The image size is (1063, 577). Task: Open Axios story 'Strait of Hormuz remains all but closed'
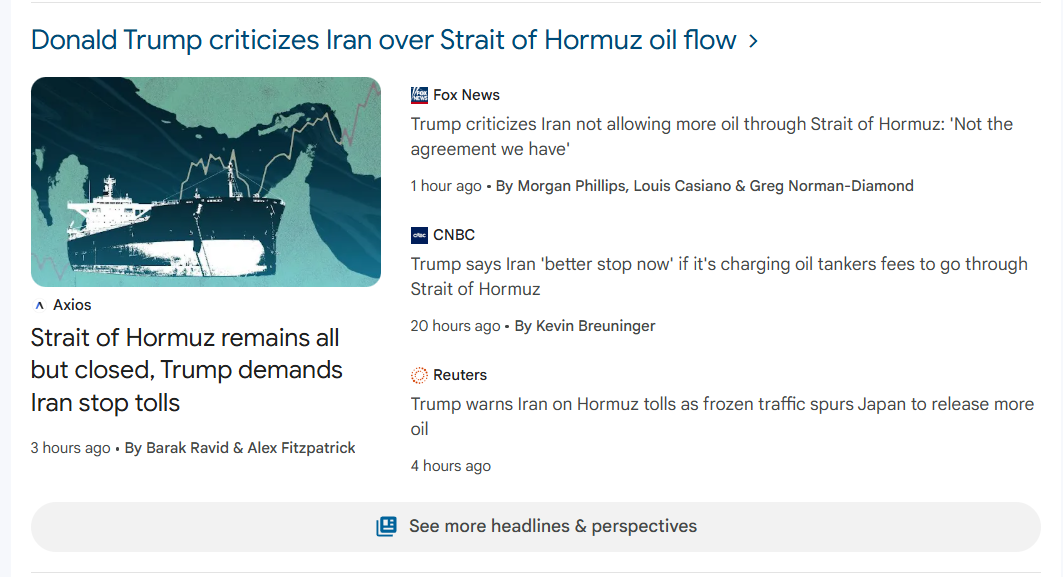186,370
